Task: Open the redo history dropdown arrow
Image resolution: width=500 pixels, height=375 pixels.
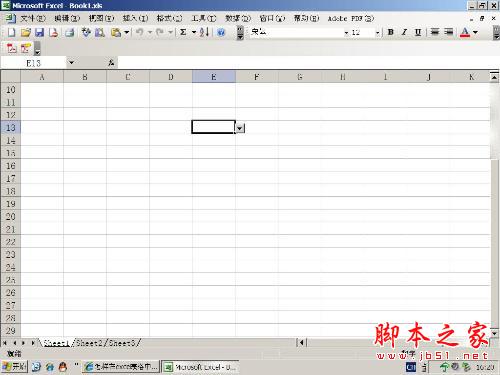Action: coord(170,32)
